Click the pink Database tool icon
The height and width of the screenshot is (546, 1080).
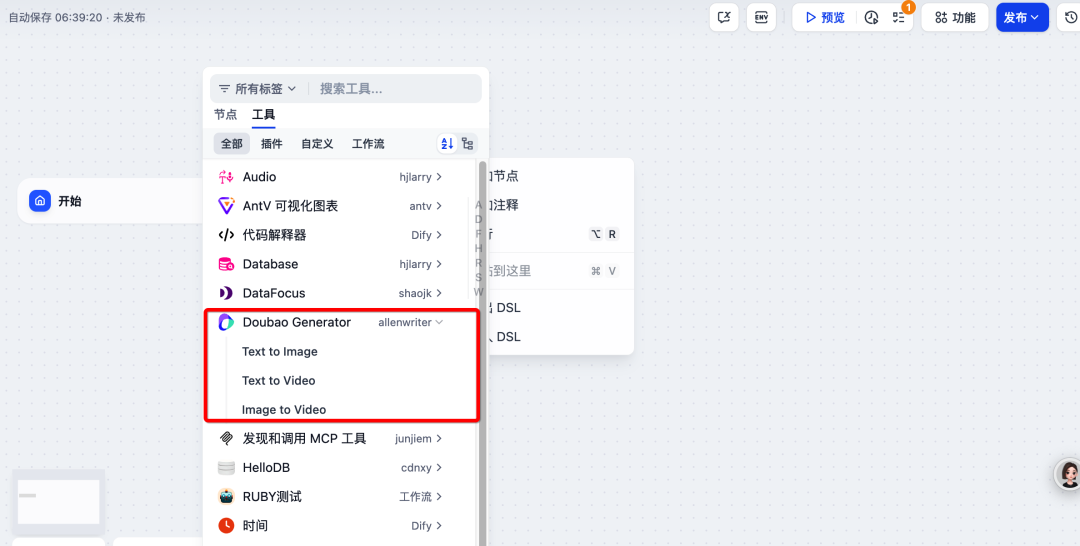pyautogui.click(x=226, y=264)
